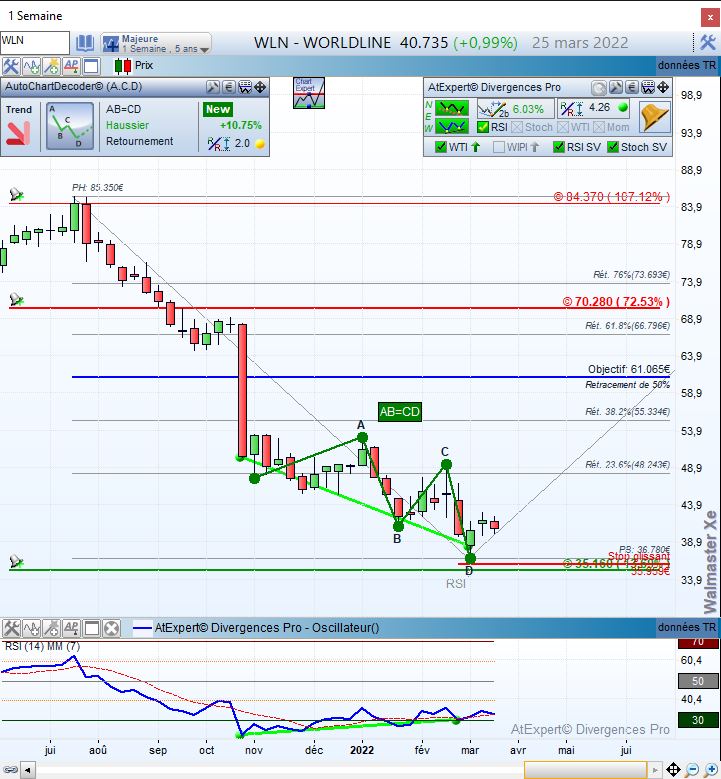Screen dimensions: 721x779
Task: Click the AP icon in oscillator toolbar
Action: (x=71, y=628)
